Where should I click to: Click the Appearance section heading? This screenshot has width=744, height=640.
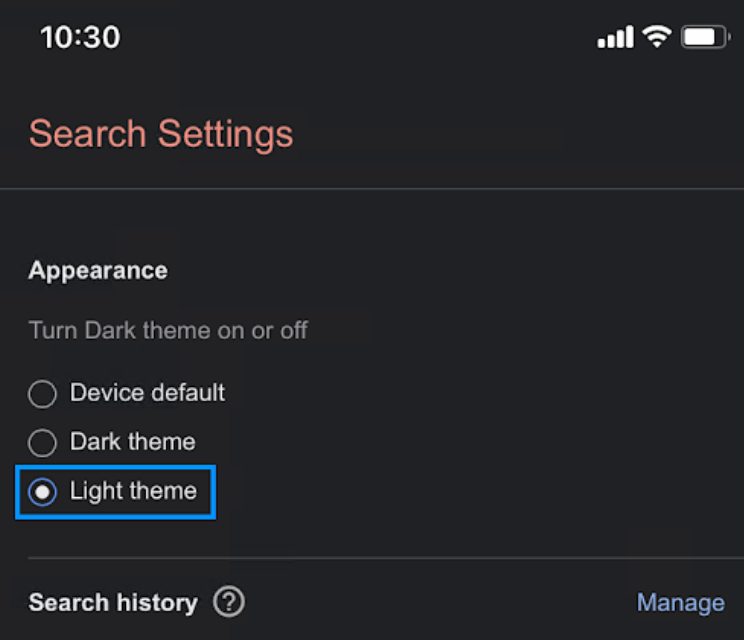(x=98, y=271)
